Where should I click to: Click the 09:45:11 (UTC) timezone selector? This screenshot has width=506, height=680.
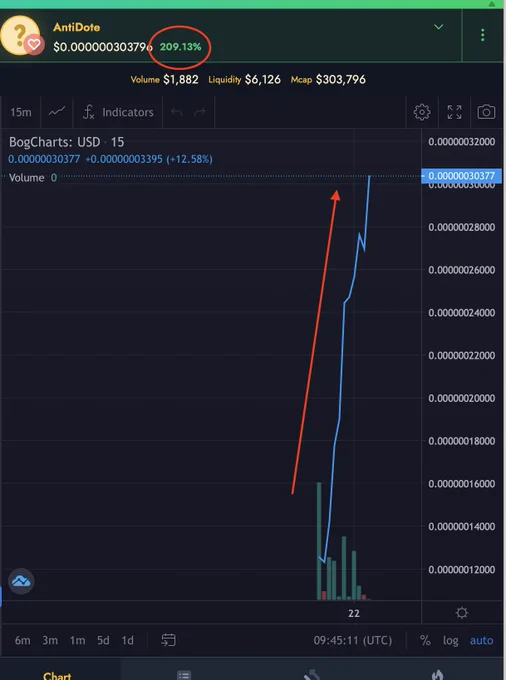point(353,640)
